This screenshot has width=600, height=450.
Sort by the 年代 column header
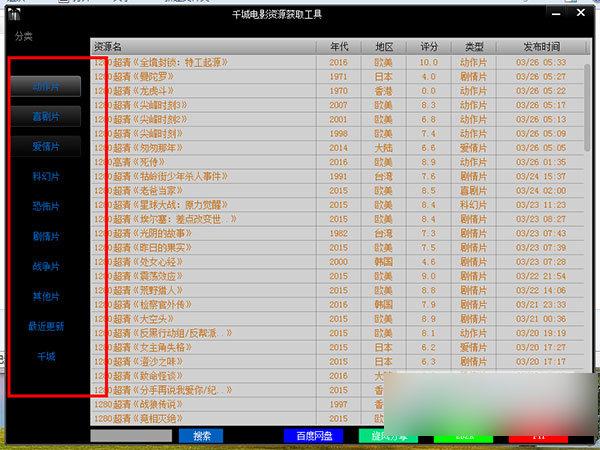(x=339, y=47)
